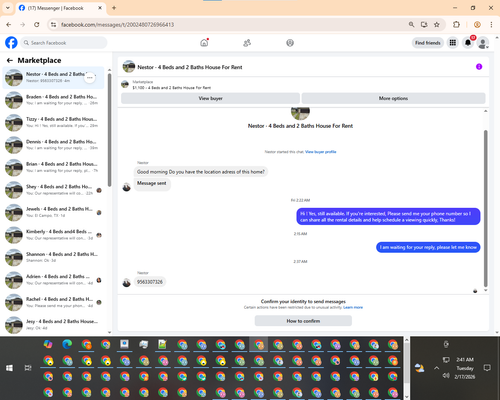This screenshot has height=400, width=500.
Task: Open the Friends icon in top bar
Action: click(247, 43)
